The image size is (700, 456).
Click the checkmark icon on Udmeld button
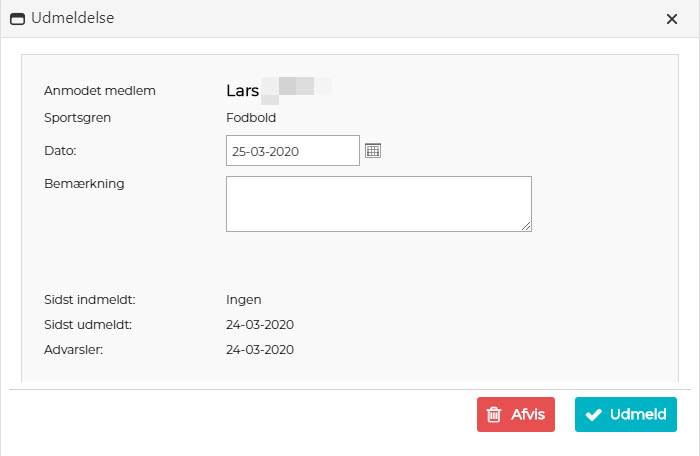click(593, 415)
